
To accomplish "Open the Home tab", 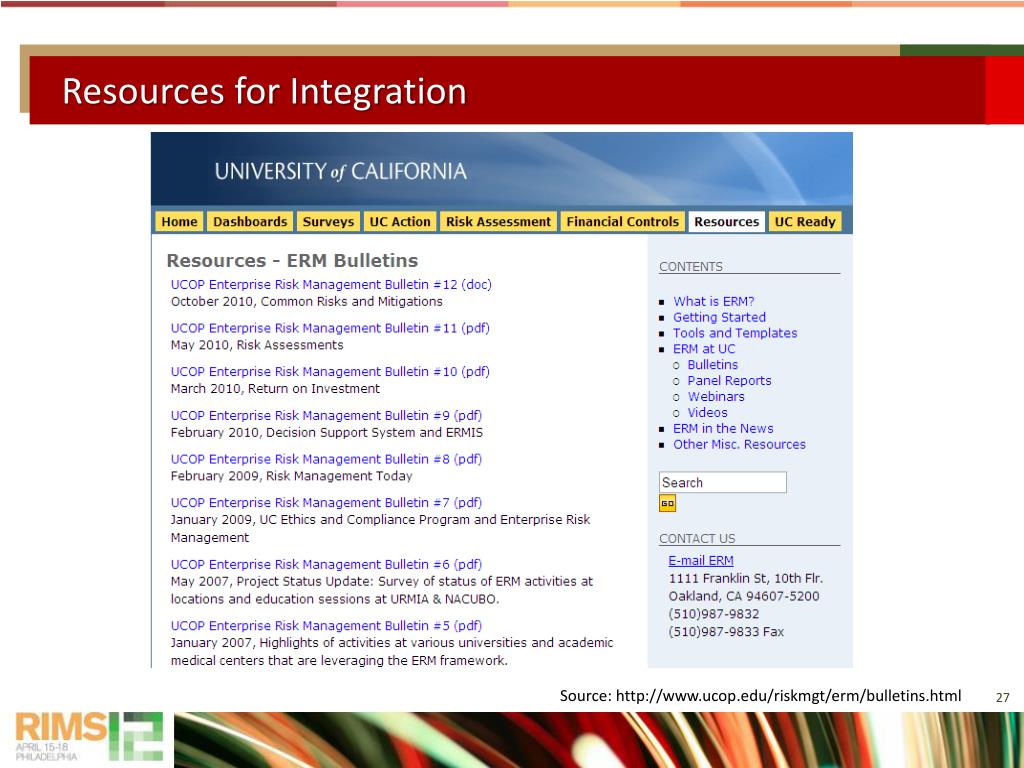I will (x=179, y=221).
